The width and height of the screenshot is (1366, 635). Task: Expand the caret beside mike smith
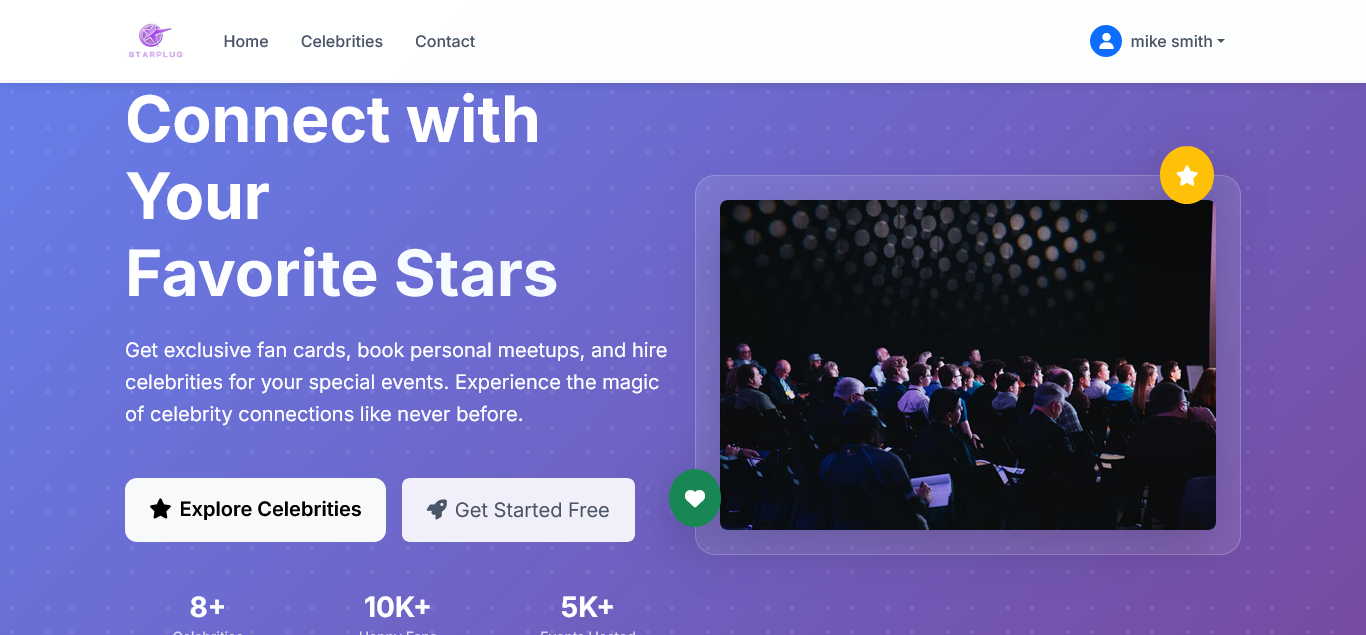click(1221, 42)
